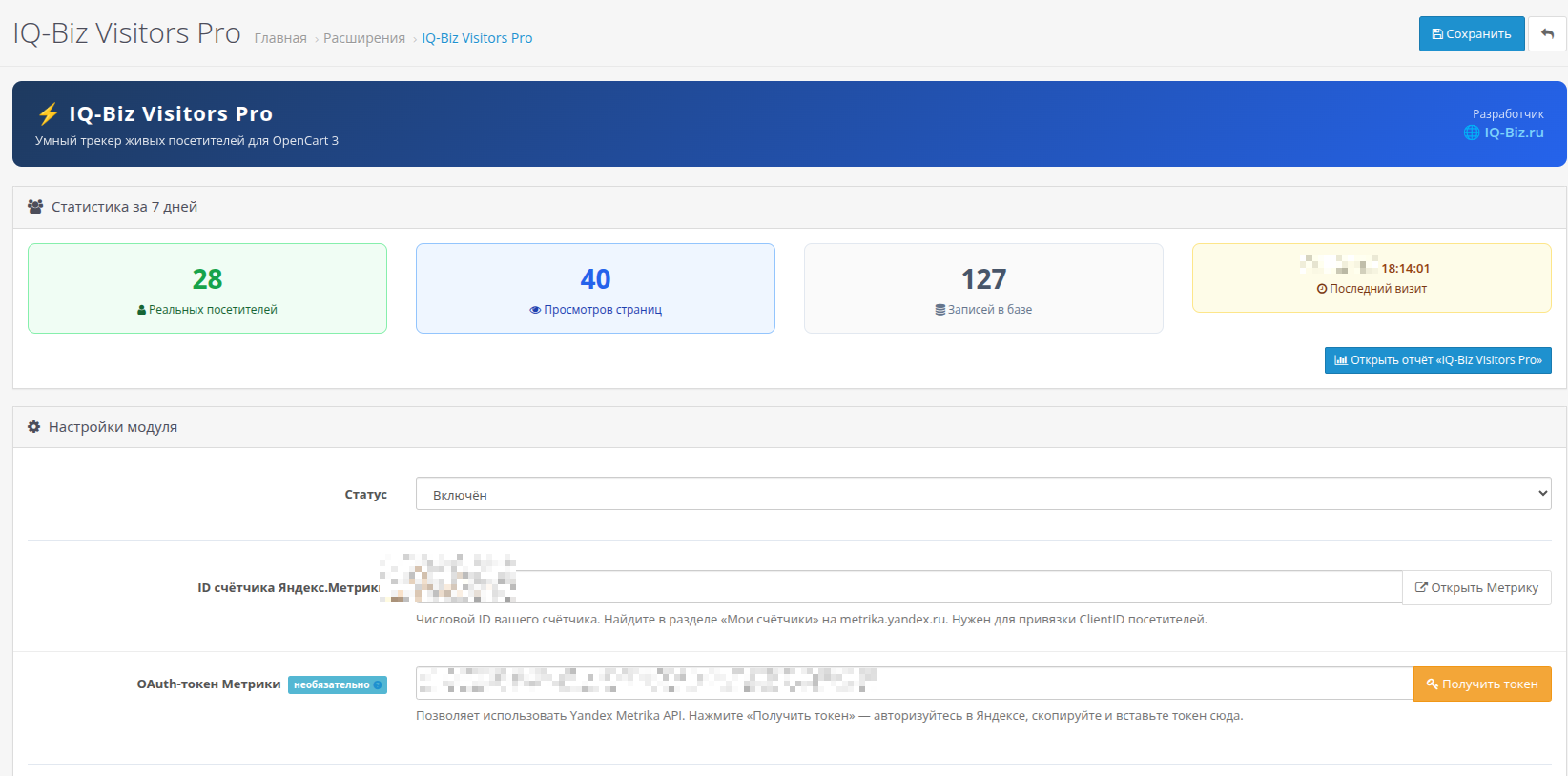Click the 18:14:01 last visit time

(1405, 269)
